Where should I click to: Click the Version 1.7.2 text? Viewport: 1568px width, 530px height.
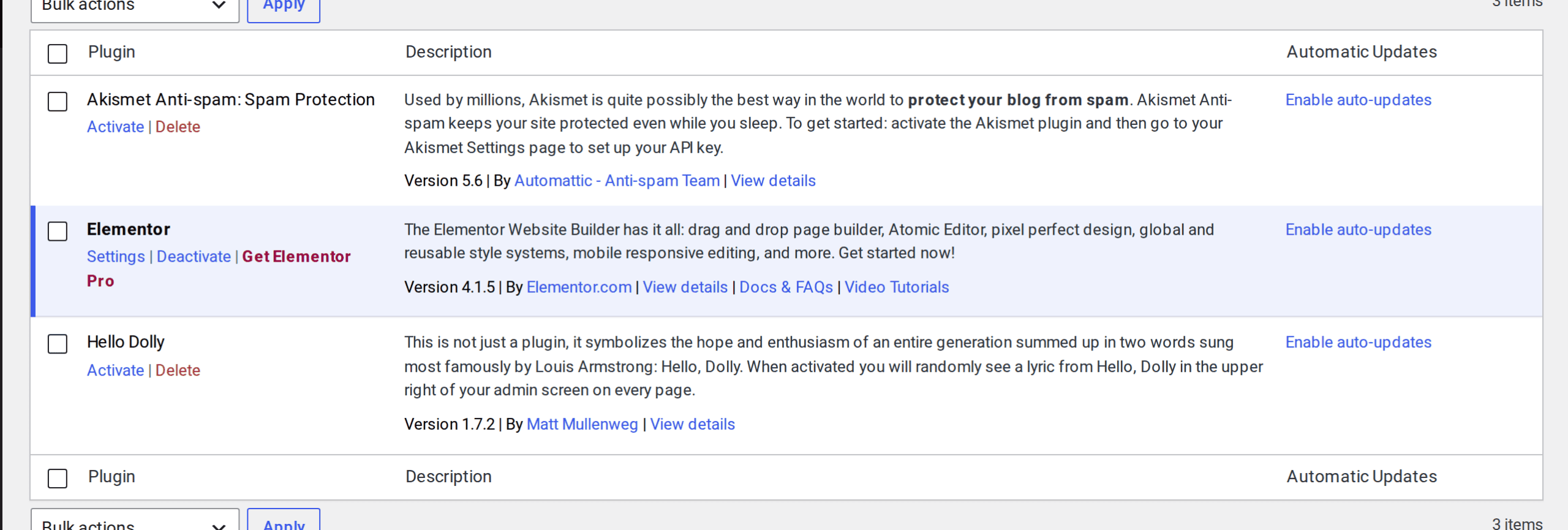450,425
